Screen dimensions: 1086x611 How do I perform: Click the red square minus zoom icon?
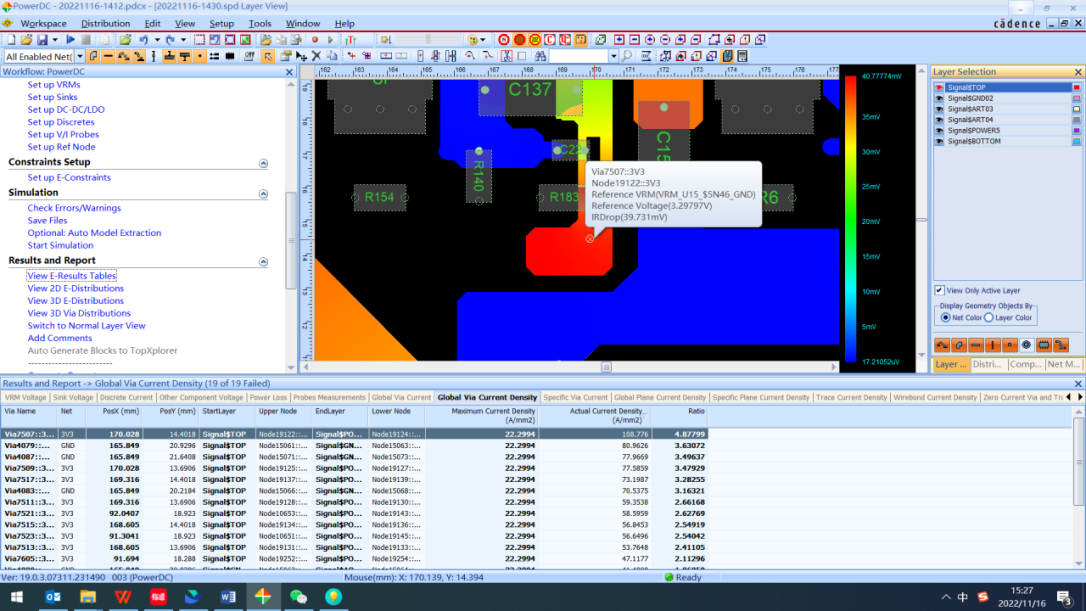634,39
